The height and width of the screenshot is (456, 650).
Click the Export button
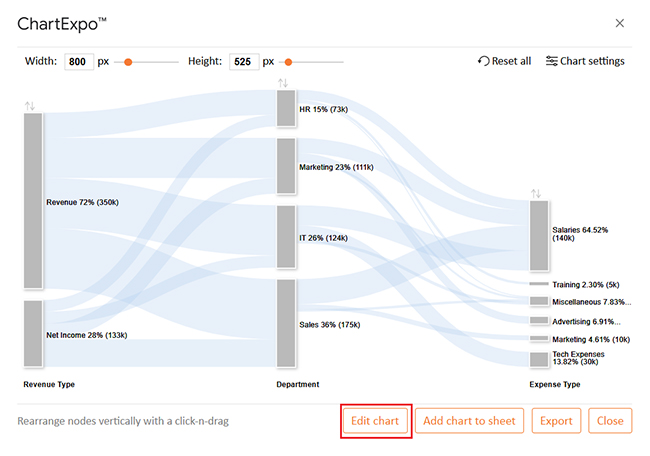tap(556, 421)
